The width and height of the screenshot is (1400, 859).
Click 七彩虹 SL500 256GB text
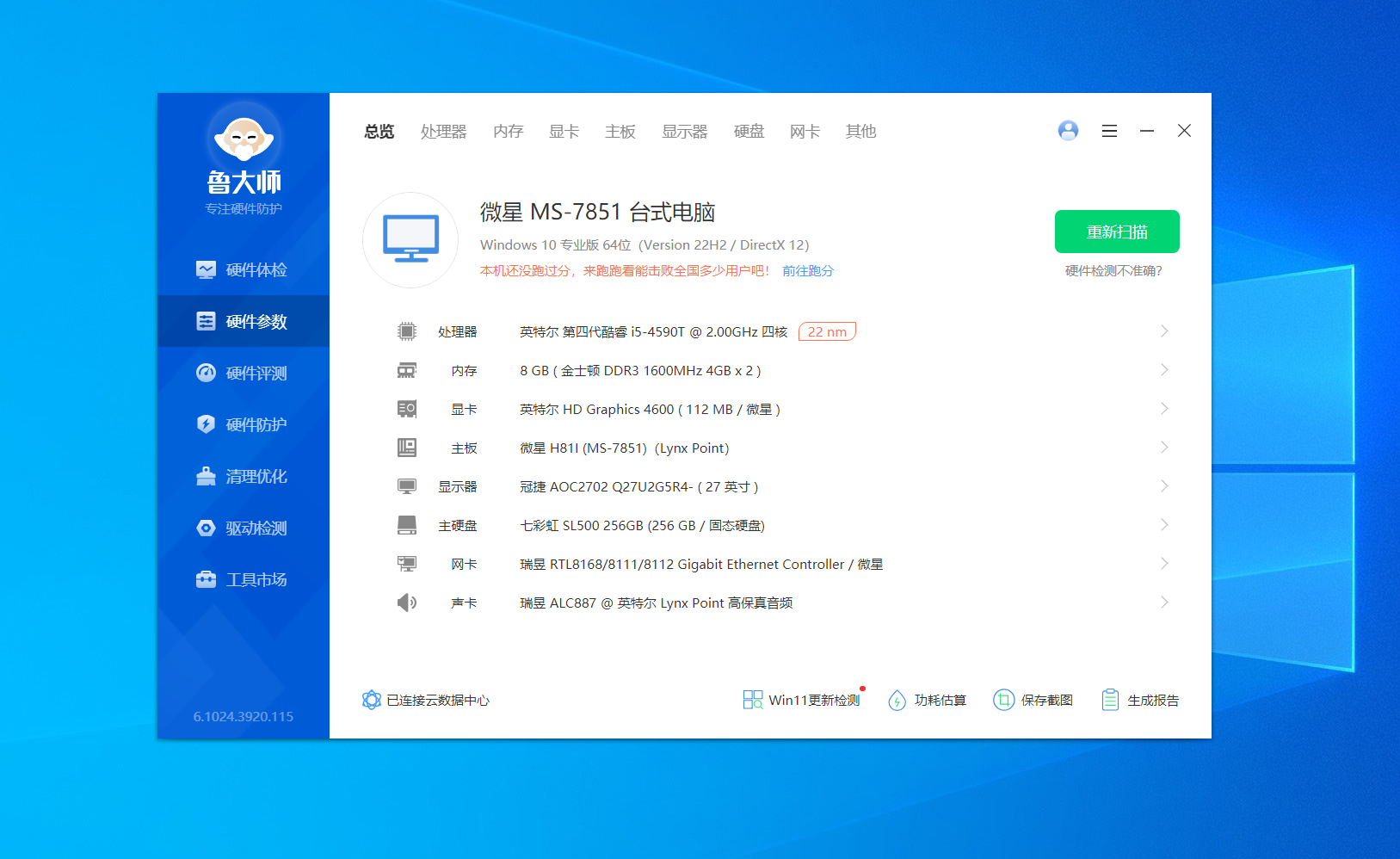tap(642, 525)
